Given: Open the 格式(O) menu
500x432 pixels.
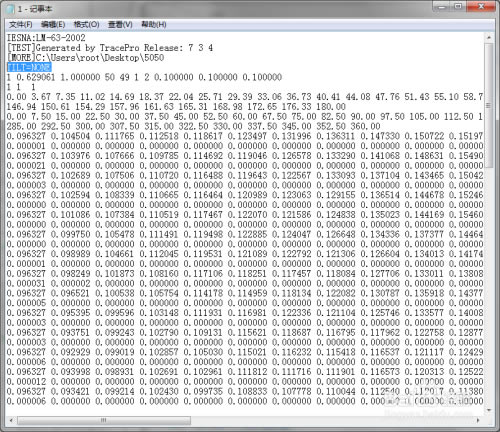Looking at the screenshot, I should point(86,24).
